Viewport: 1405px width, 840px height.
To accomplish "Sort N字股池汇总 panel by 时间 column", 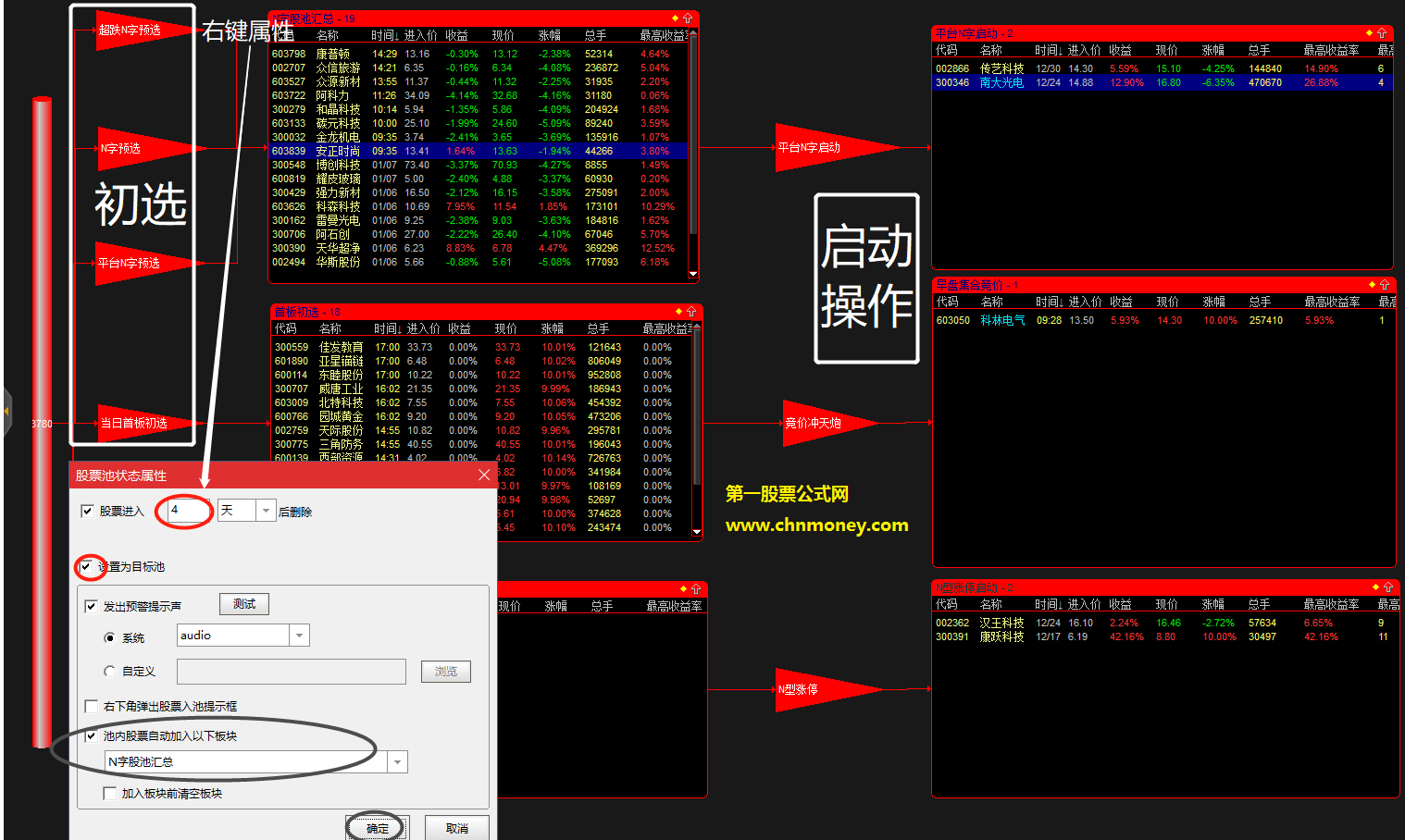I will (x=385, y=35).
